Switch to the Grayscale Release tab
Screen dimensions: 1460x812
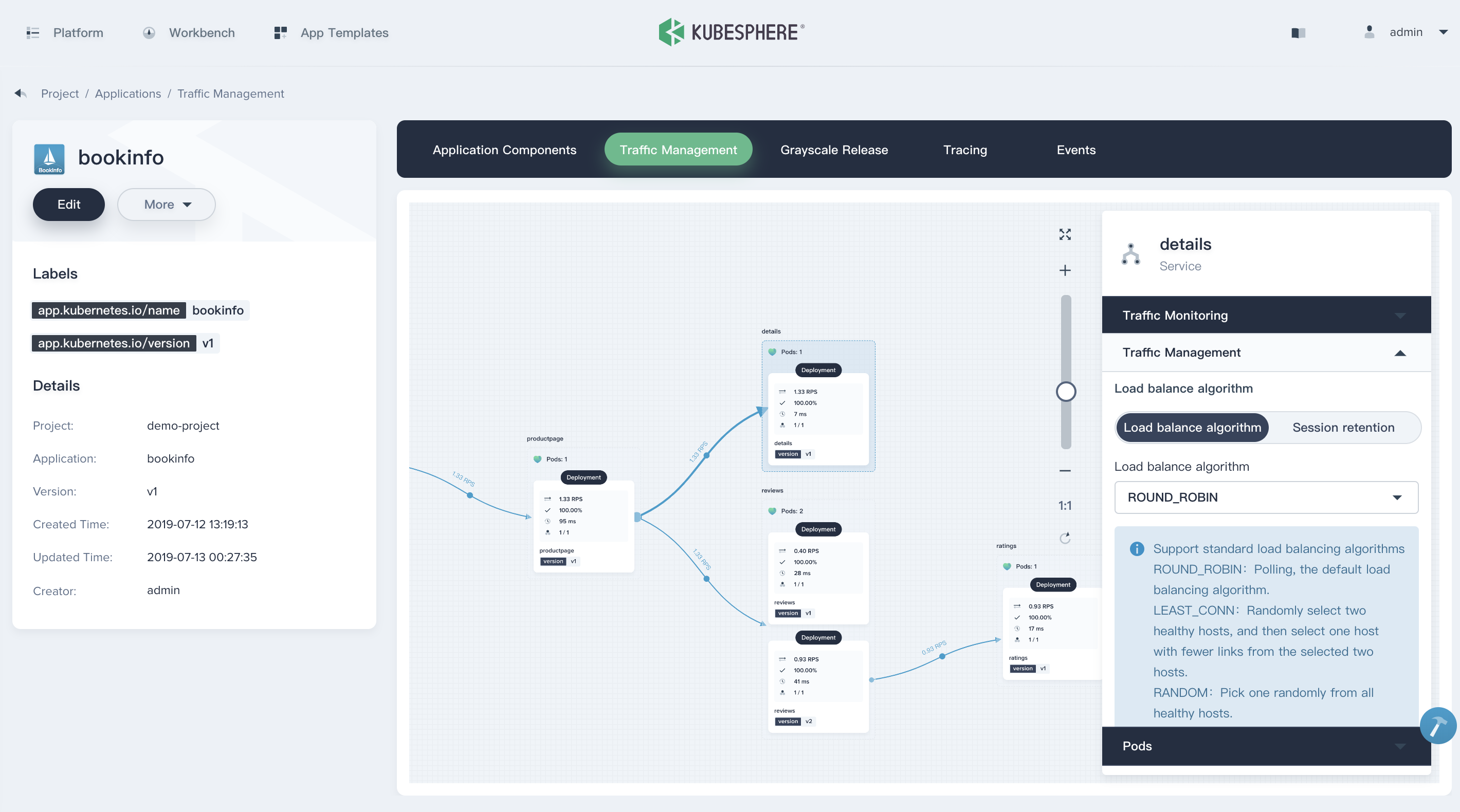tap(834, 150)
